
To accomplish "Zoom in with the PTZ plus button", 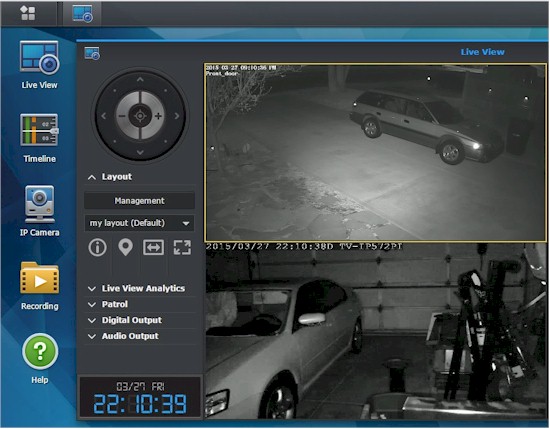I will [x=158, y=116].
